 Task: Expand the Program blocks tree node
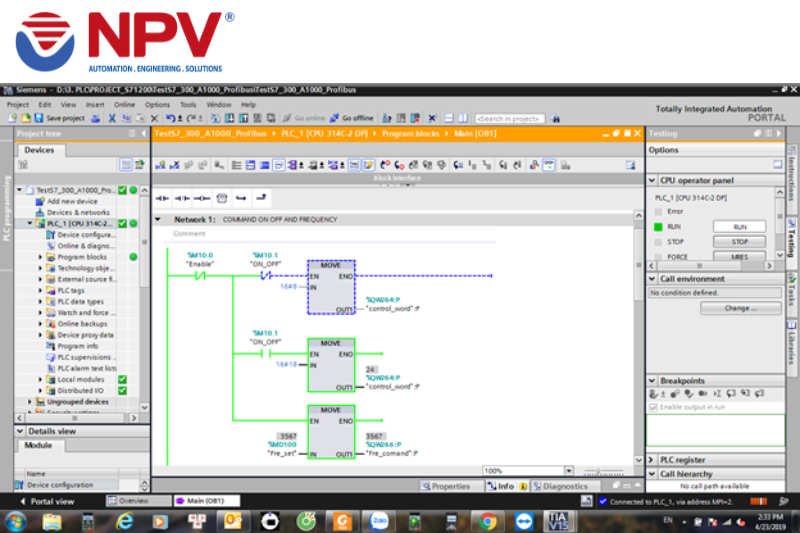(x=41, y=257)
